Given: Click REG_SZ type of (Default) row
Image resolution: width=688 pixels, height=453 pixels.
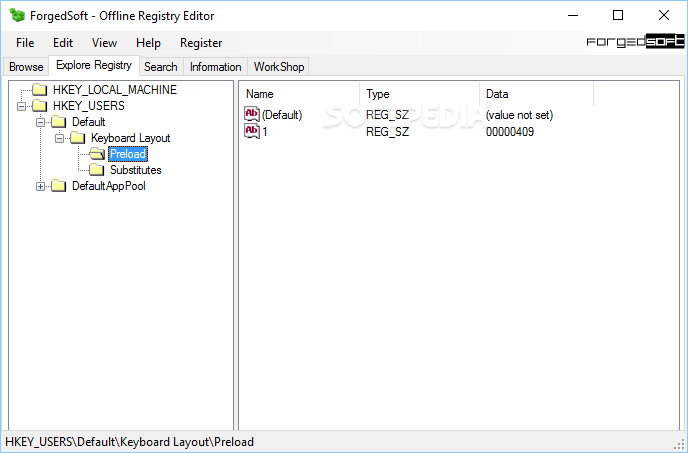Looking at the screenshot, I should (x=387, y=115).
